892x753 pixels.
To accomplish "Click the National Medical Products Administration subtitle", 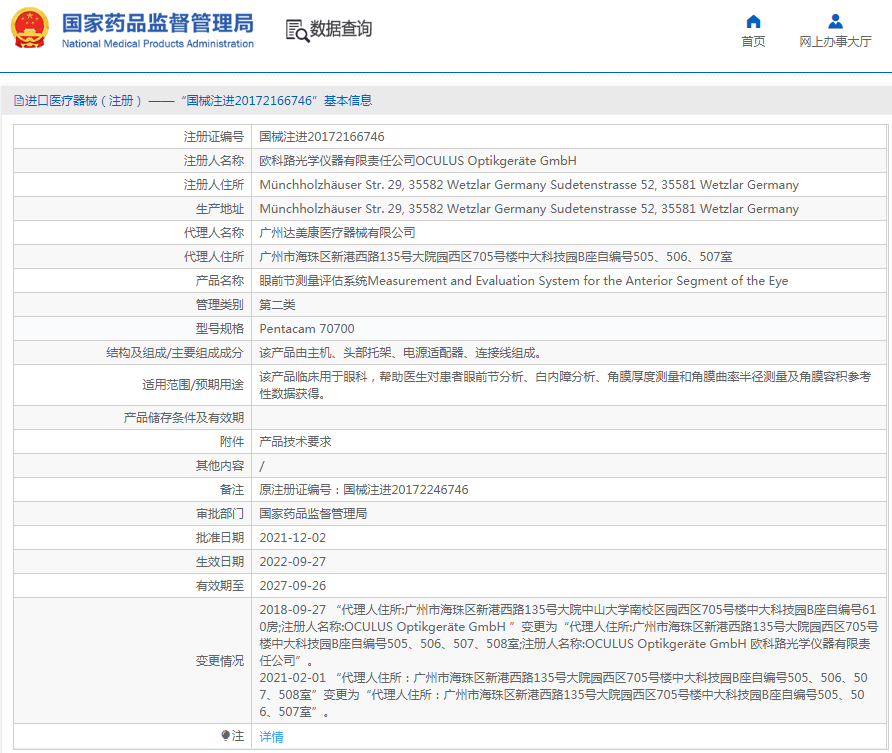I will [157, 44].
